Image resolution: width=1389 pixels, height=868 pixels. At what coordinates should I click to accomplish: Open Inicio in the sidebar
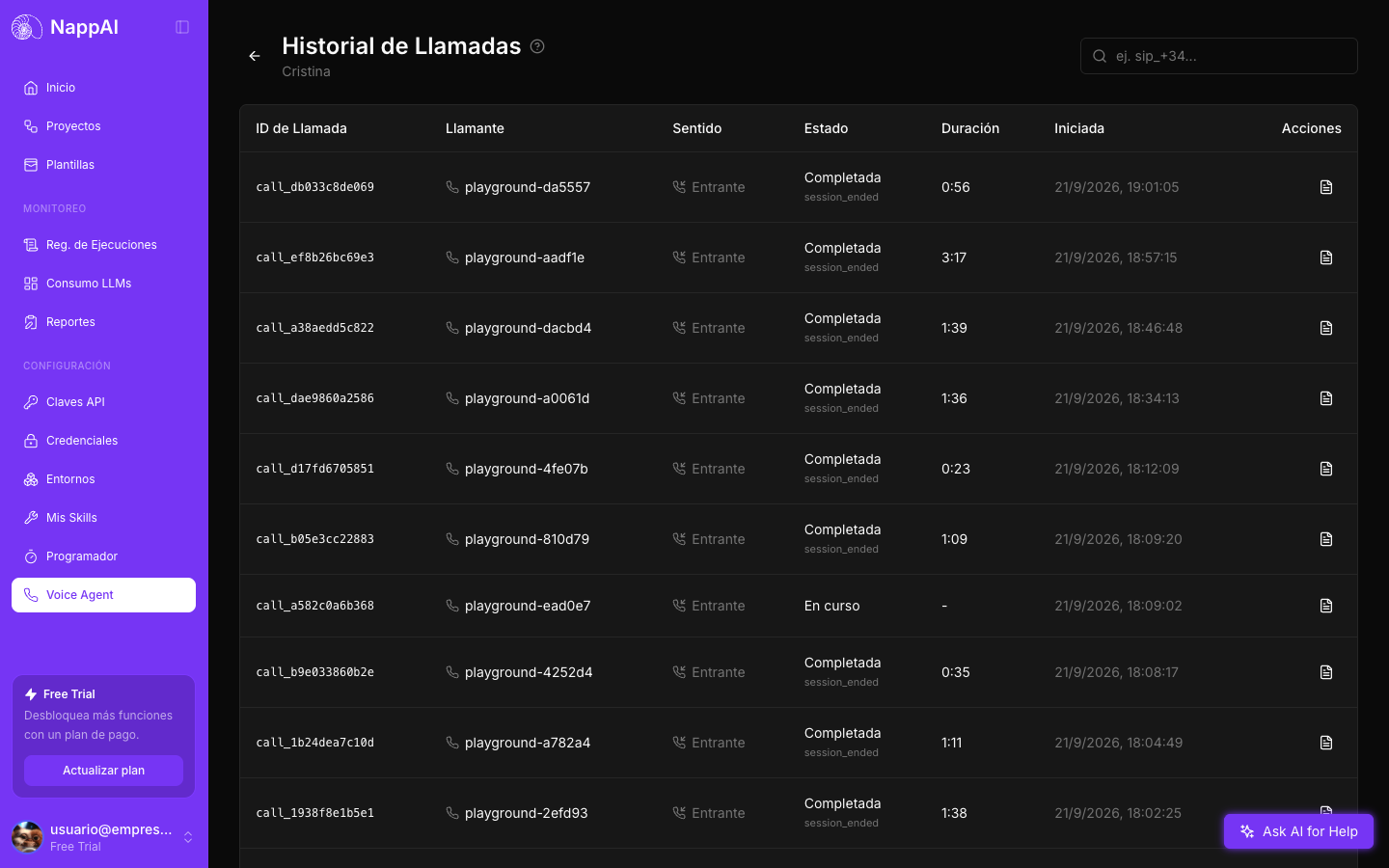click(103, 88)
